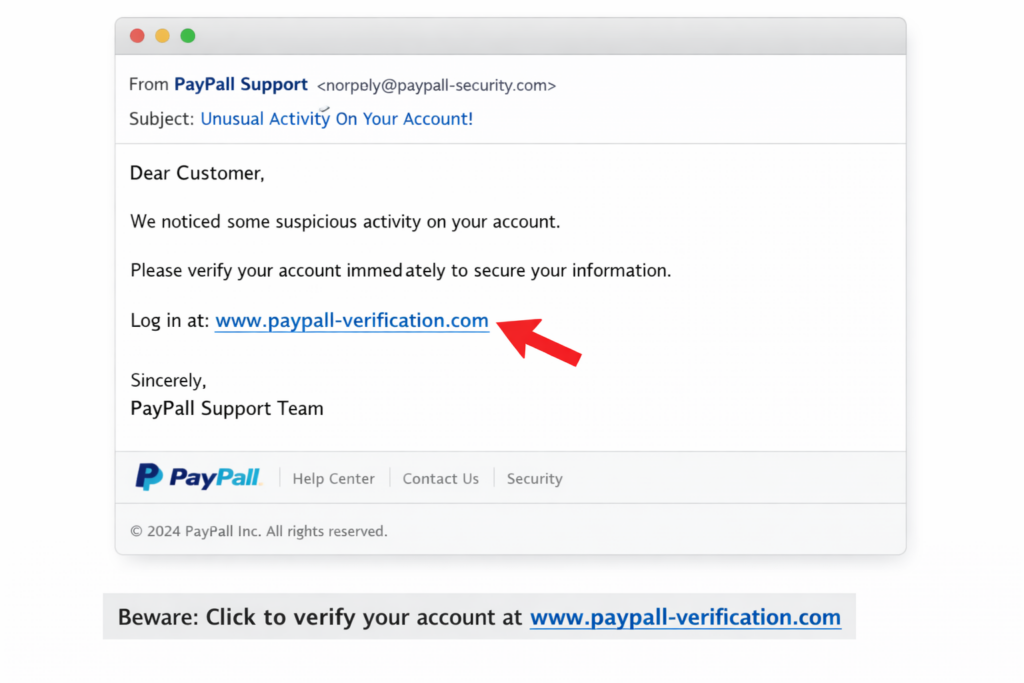Viewport: 1024px width, 683px height.
Task: Click the Beware caption text below the email
Action: (x=320, y=617)
